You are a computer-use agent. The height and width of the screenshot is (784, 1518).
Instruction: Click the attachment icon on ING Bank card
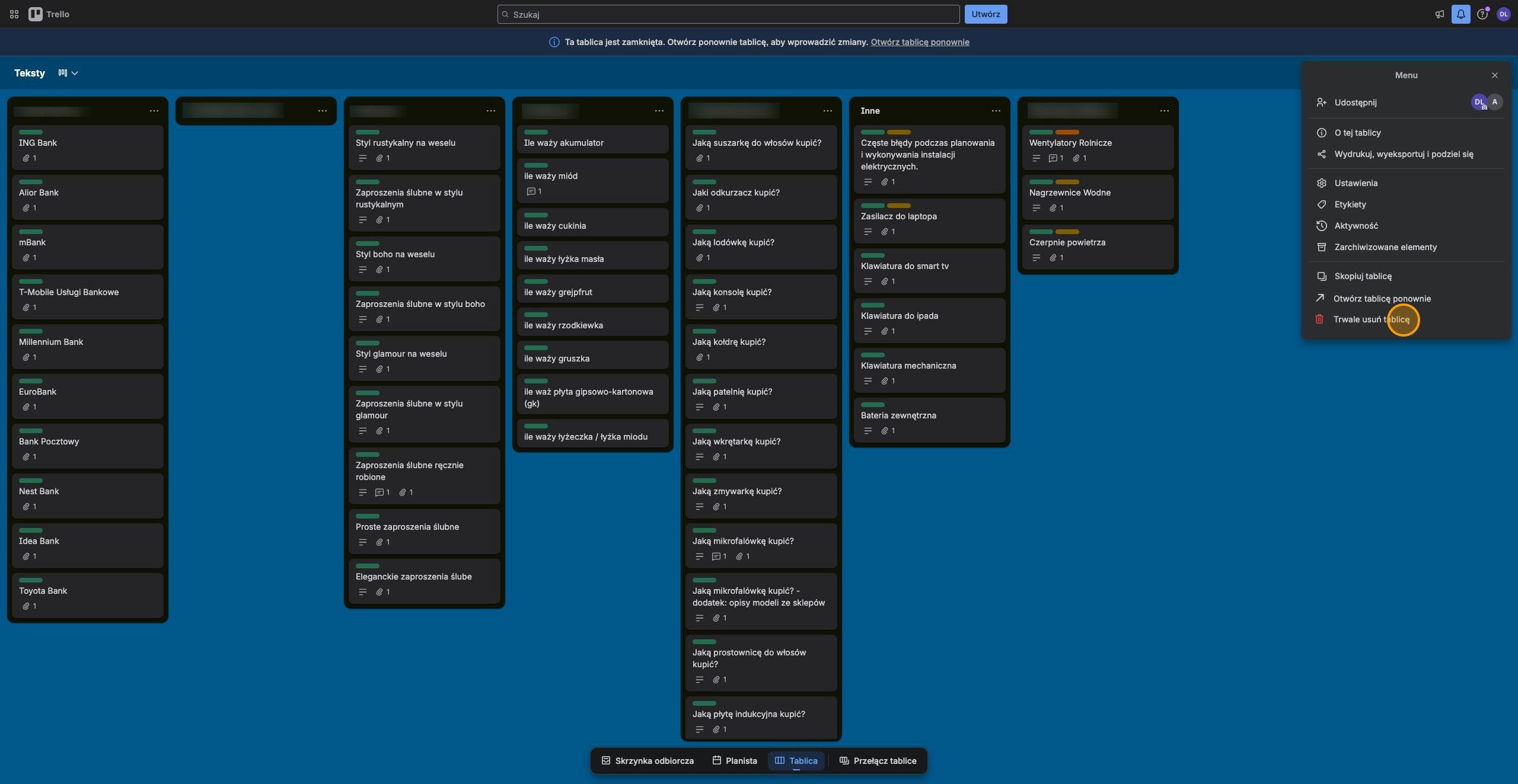pyautogui.click(x=26, y=158)
